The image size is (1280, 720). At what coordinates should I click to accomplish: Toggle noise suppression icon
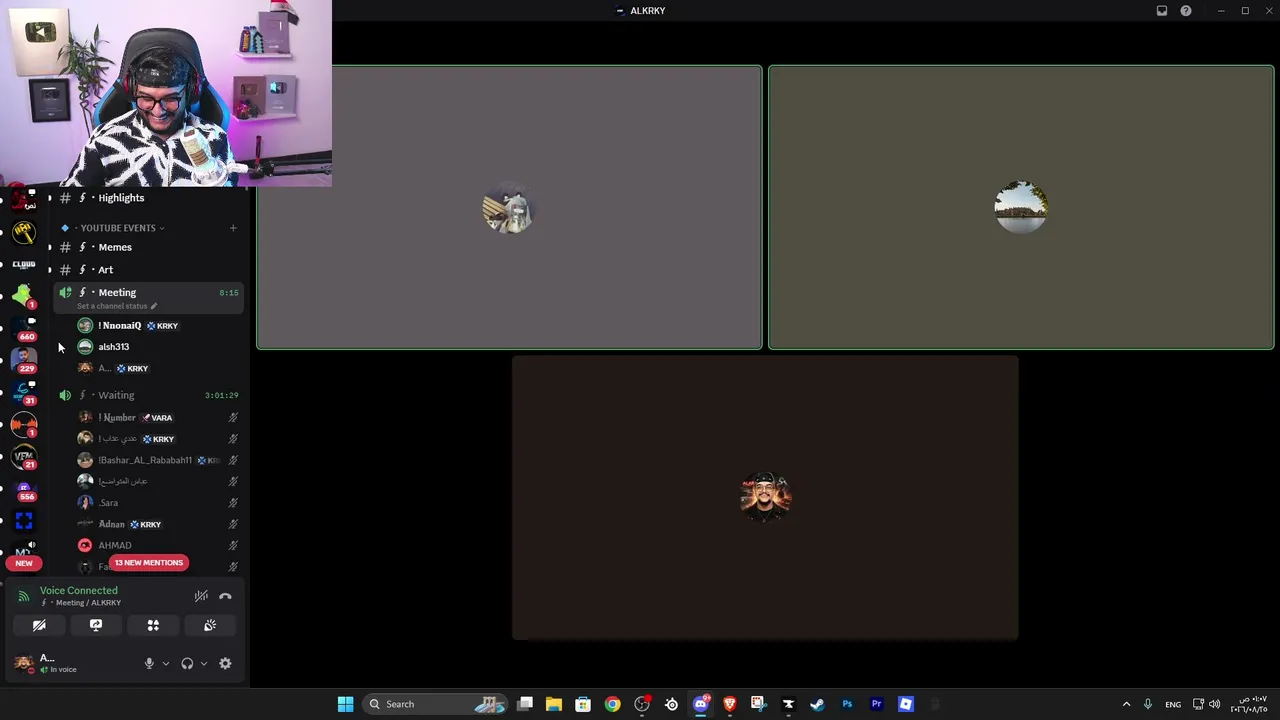tap(201, 596)
